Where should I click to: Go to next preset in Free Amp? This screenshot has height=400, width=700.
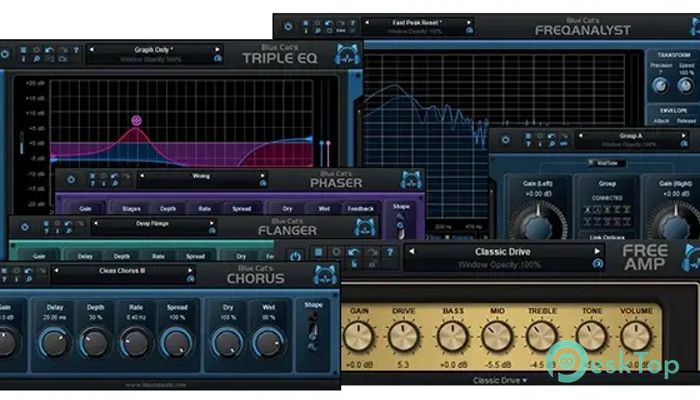pyautogui.click(x=597, y=252)
